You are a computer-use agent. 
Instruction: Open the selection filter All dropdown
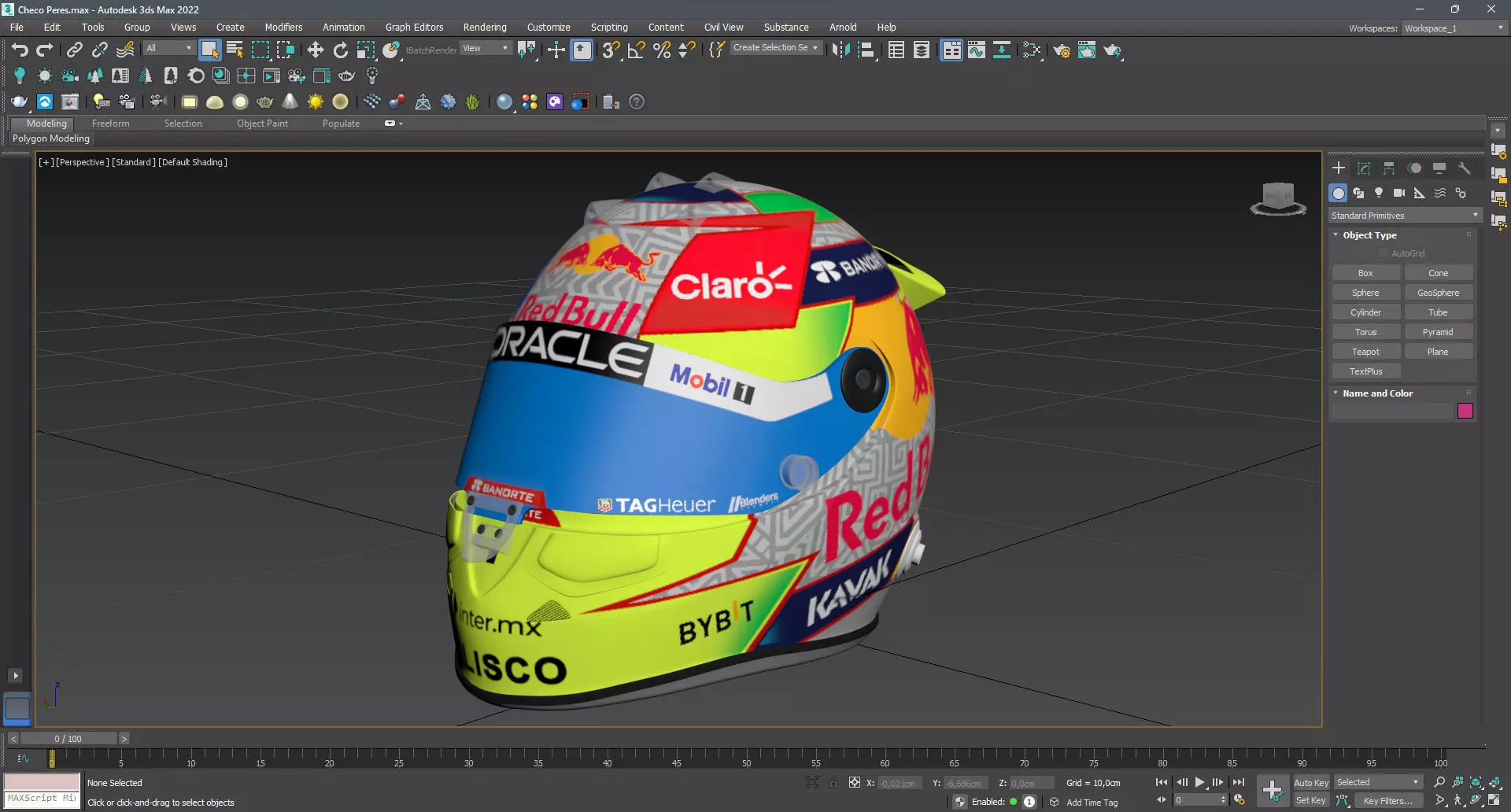(168, 48)
